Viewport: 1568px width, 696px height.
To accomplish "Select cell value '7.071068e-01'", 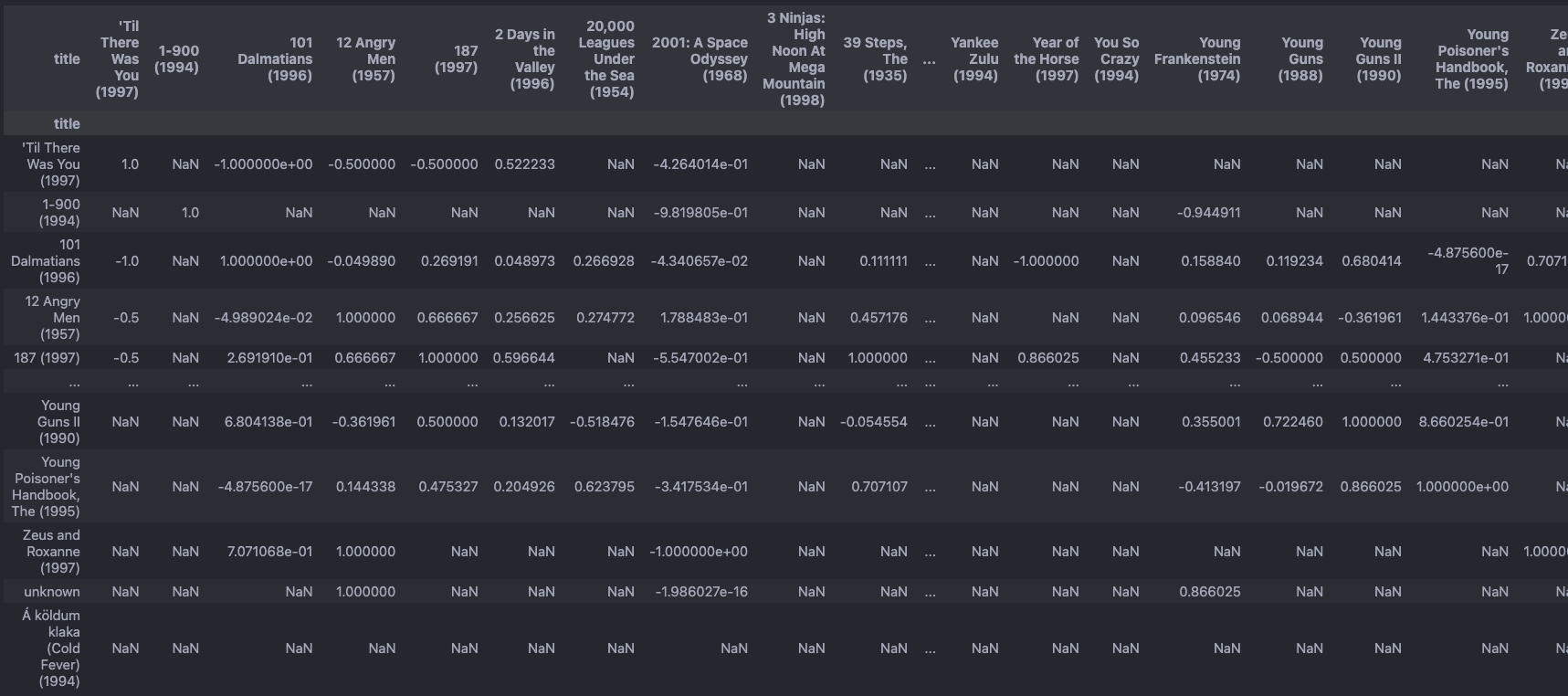I will [x=269, y=552].
